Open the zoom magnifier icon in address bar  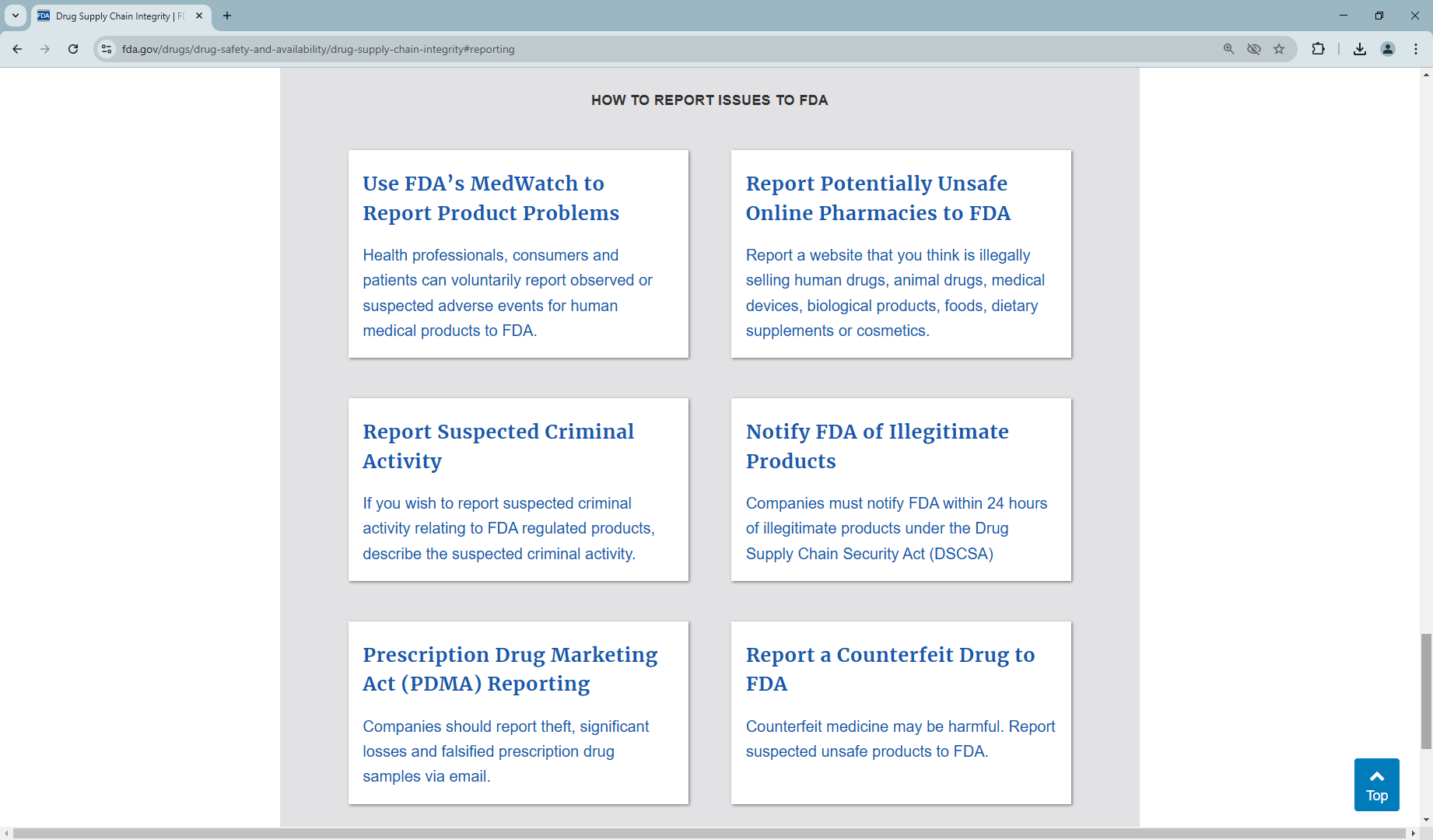1229,49
